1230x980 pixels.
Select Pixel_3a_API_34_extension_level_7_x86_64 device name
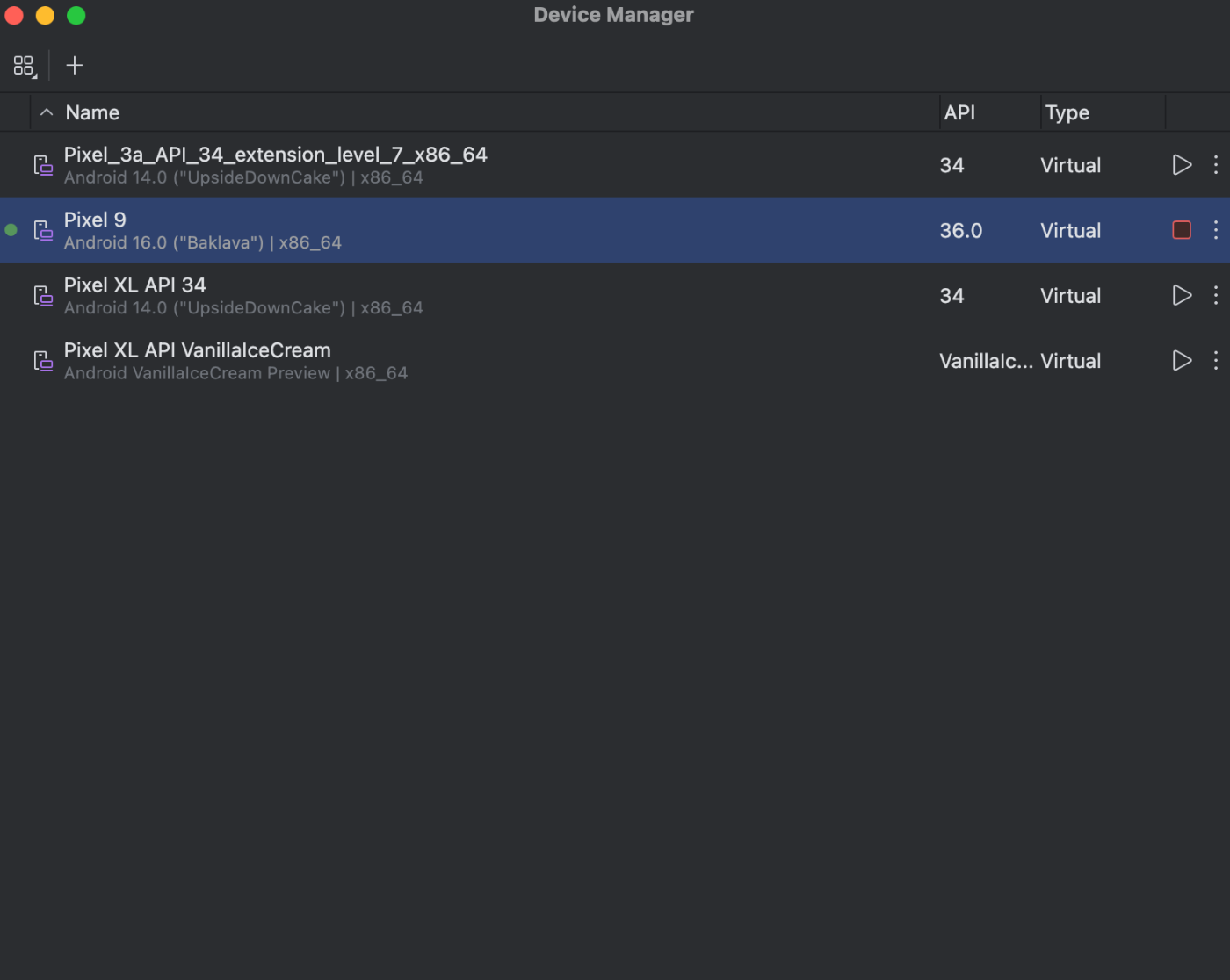(x=275, y=155)
